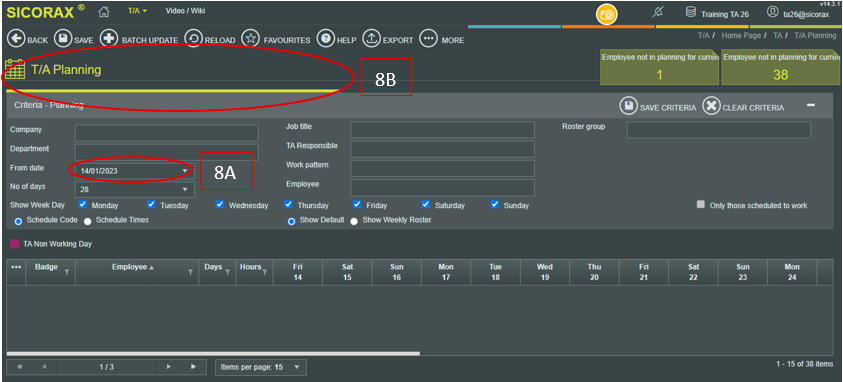Click CLEAR CRITERIA cross icon
The height and width of the screenshot is (382, 843).
pos(711,106)
